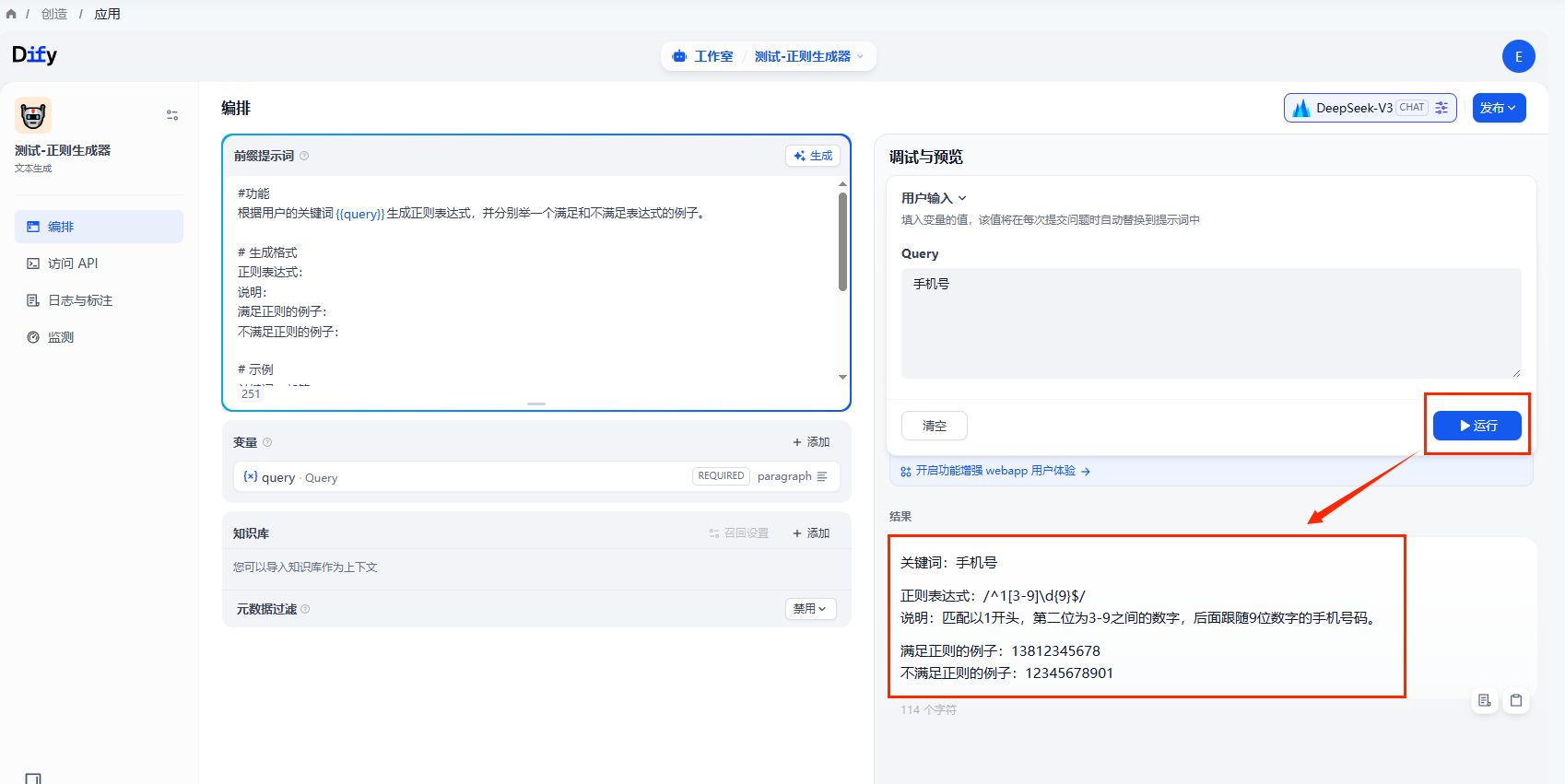Click the 正则表达式 result line

[x=993, y=596]
